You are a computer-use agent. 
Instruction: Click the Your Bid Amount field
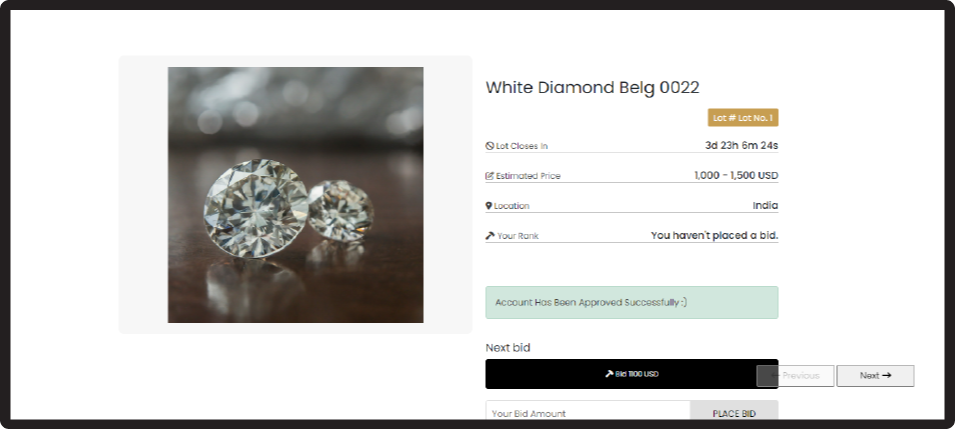(588, 413)
